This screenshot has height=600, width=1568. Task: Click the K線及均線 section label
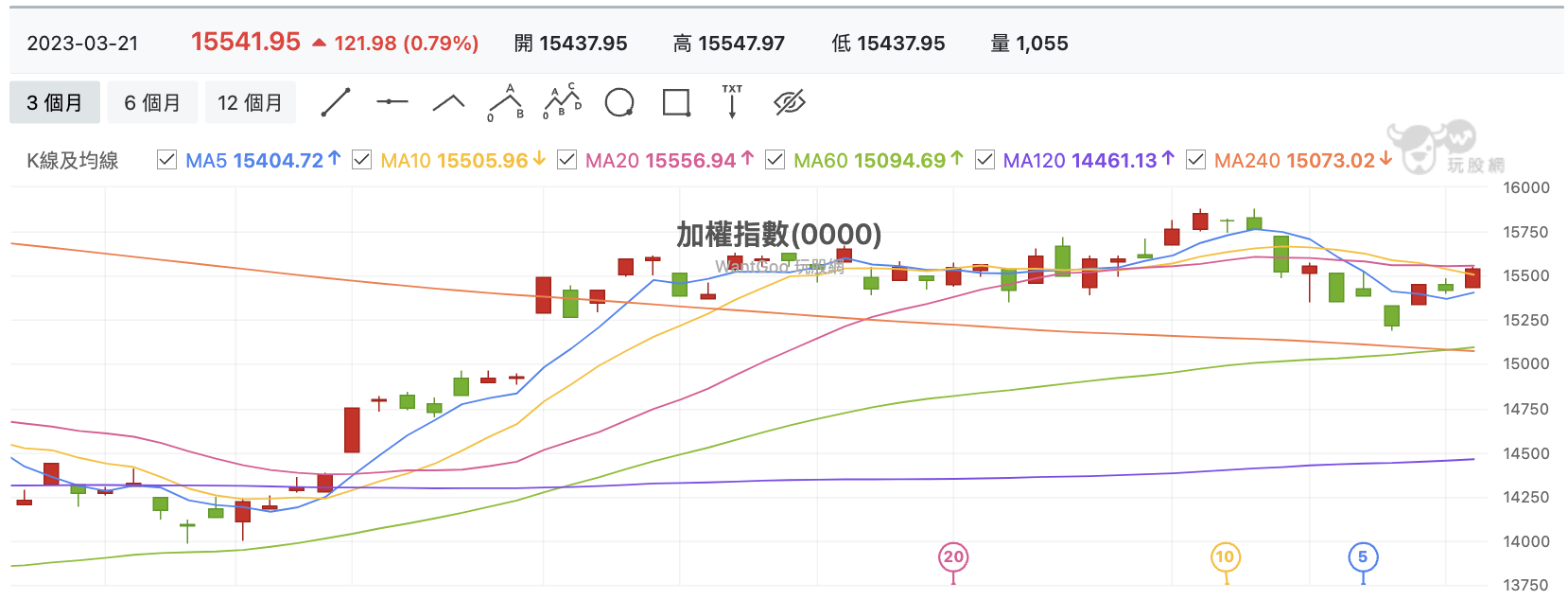(73, 161)
